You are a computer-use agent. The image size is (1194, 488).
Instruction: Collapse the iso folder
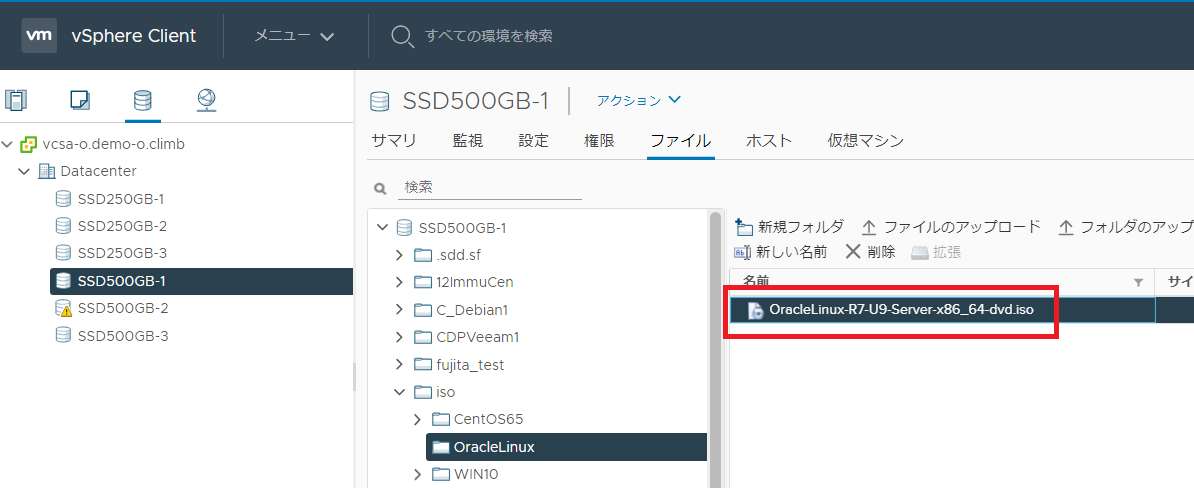pyautogui.click(x=400, y=392)
